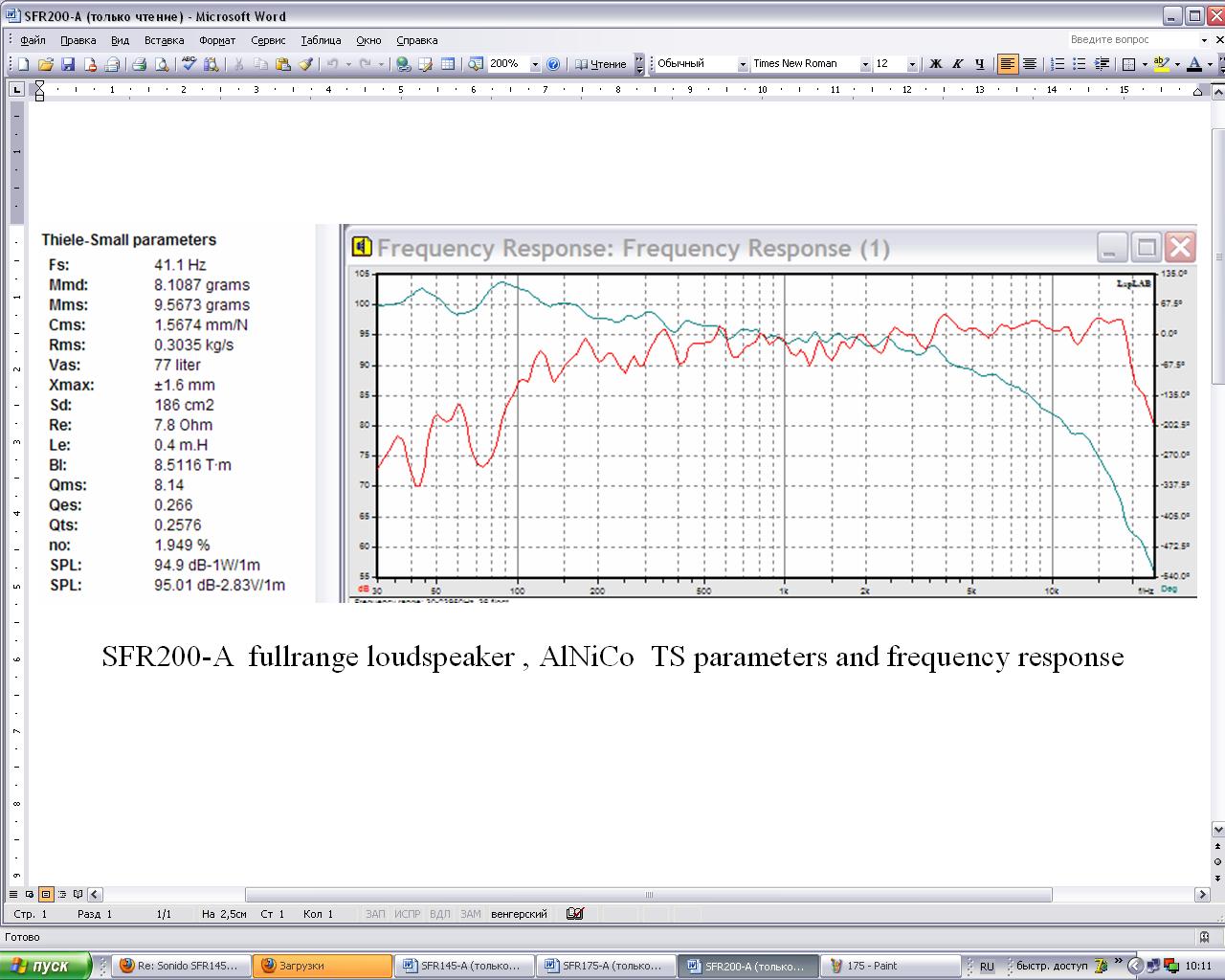The width and height of the screenshot is (1225, 980).
Task: Open the Файл menu
Action: pyautogui.click(x=33, y=40)
